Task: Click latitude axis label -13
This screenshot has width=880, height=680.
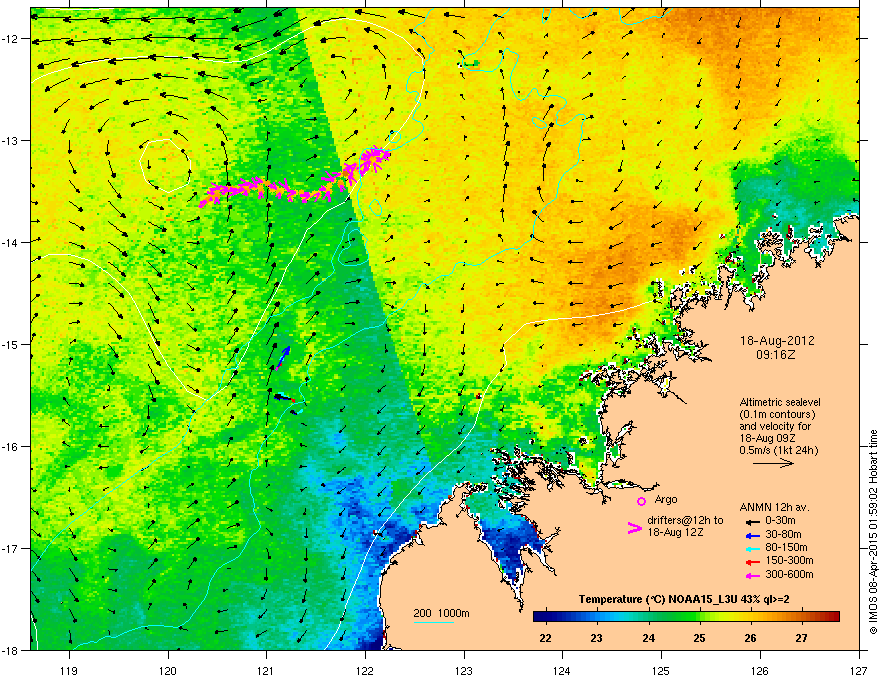Action: [x=11, y=140]
